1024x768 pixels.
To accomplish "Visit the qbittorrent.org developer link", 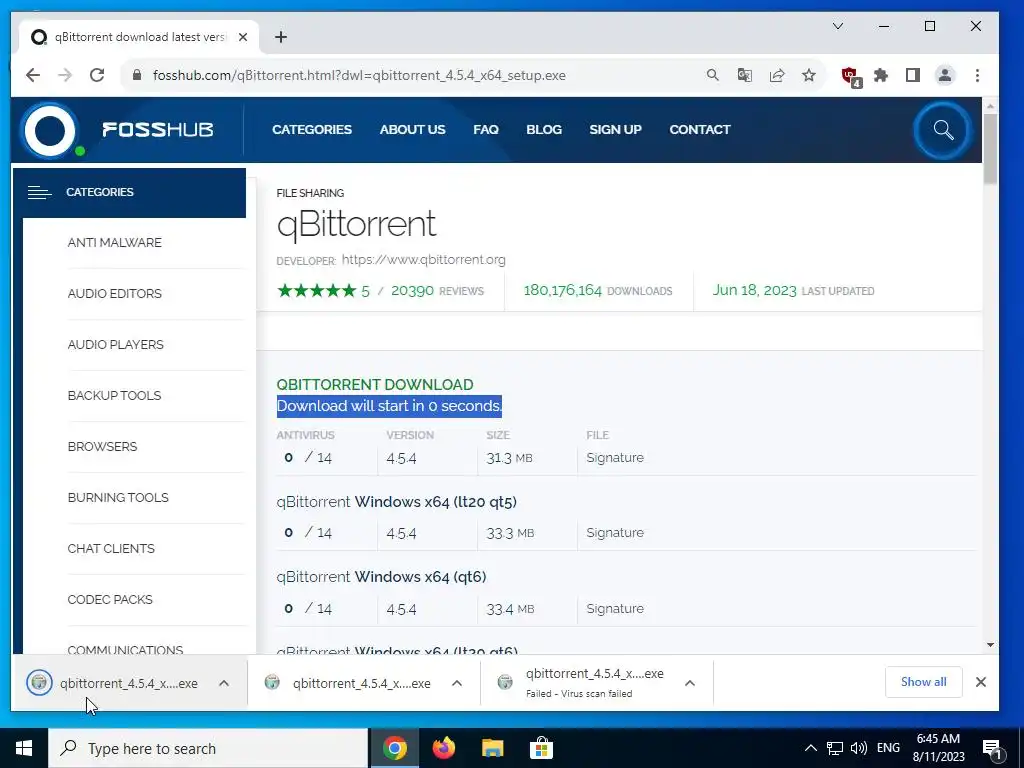I will [x=423, y=259].
